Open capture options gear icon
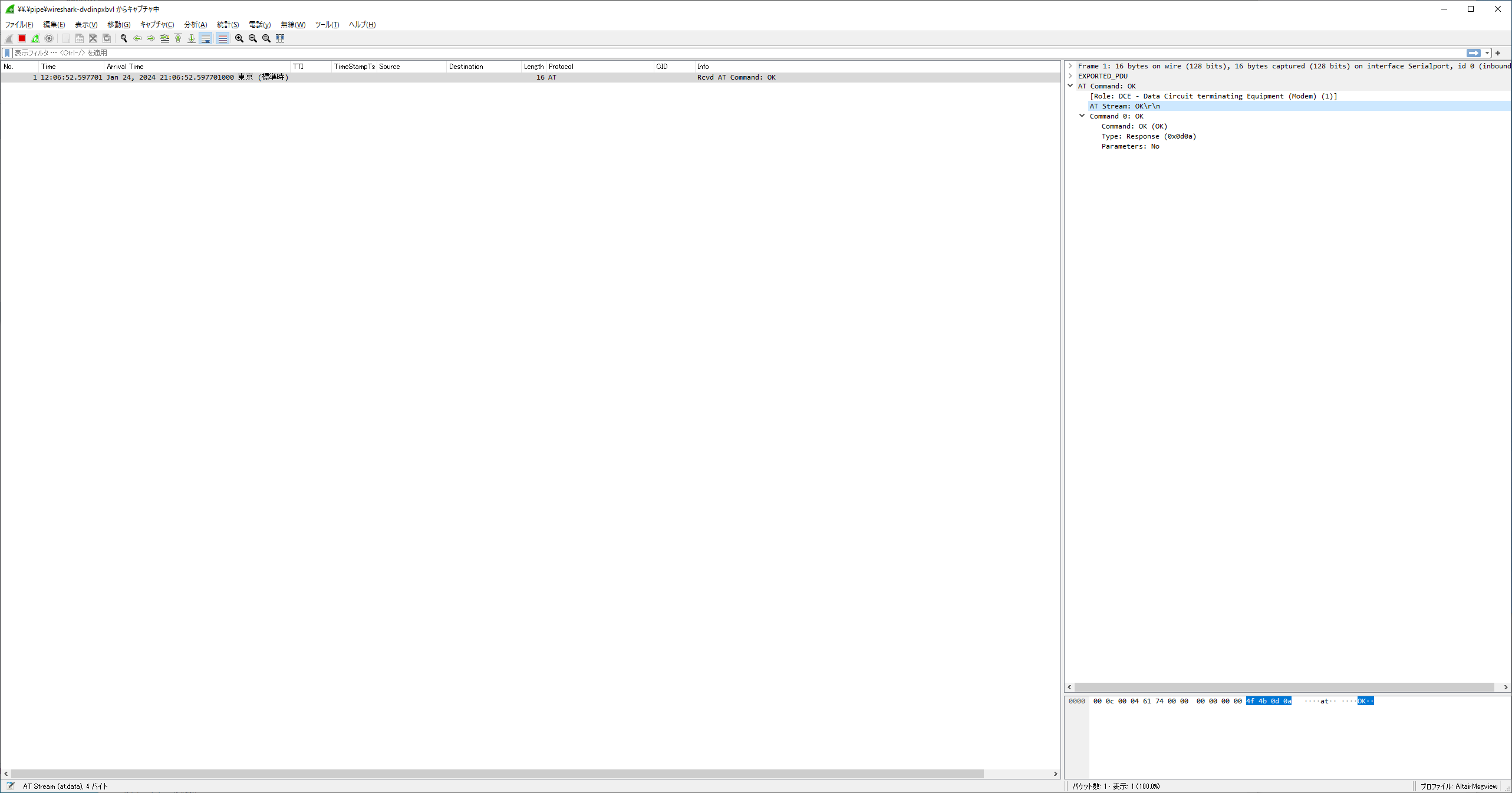1512x793 pixels. (49, 38)
